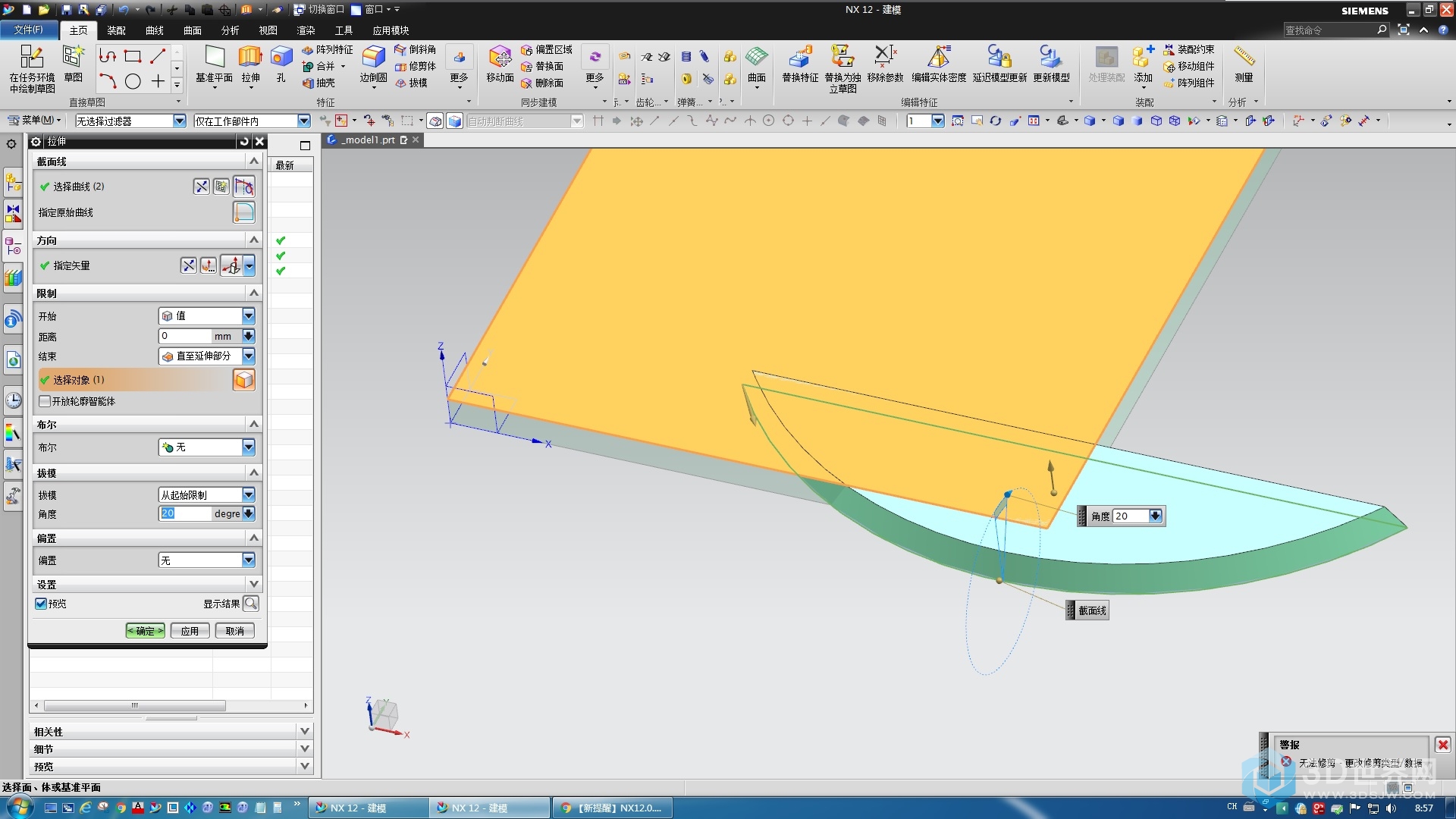This screenshot has height=819, width=1456.
Task: Close the 警报 notification
Action: point(1443,745)
